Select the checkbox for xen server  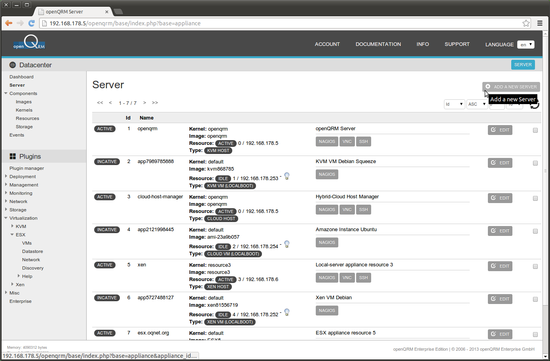[535, 266]
